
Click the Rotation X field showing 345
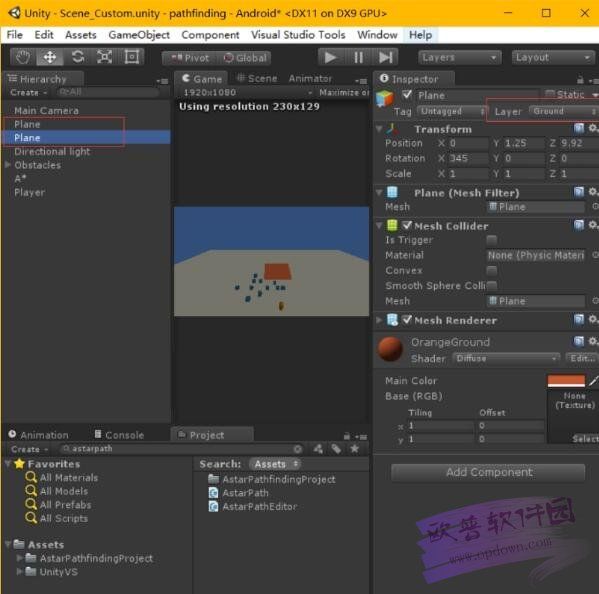point(468,158)
